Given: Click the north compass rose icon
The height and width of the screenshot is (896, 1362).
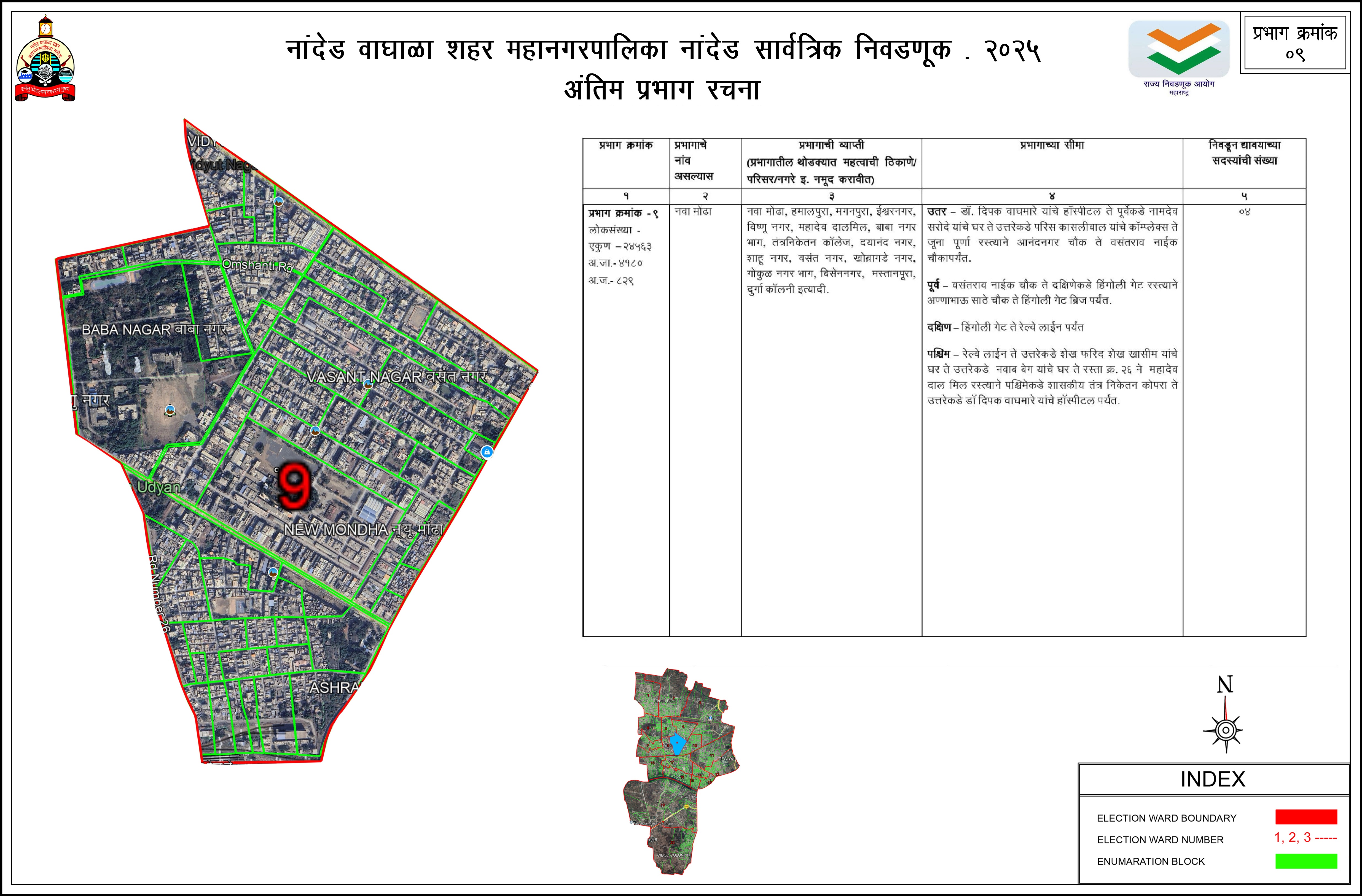Looking at the screenshot, I should (x=1225, y=730).
